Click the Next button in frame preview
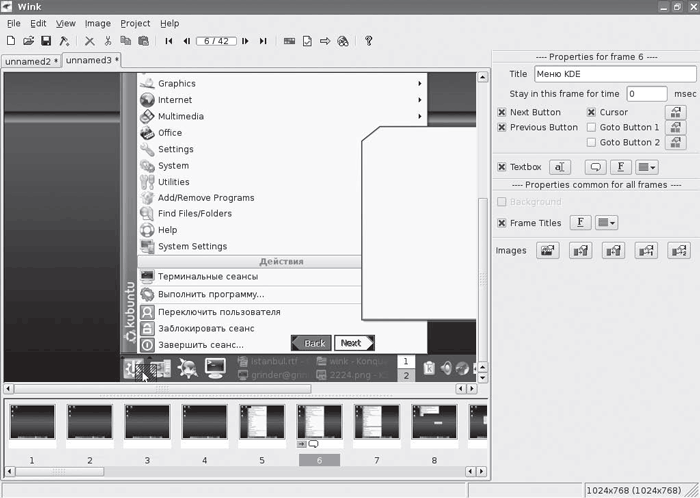This screenshot has height=498, width=700. pos(353,343)
